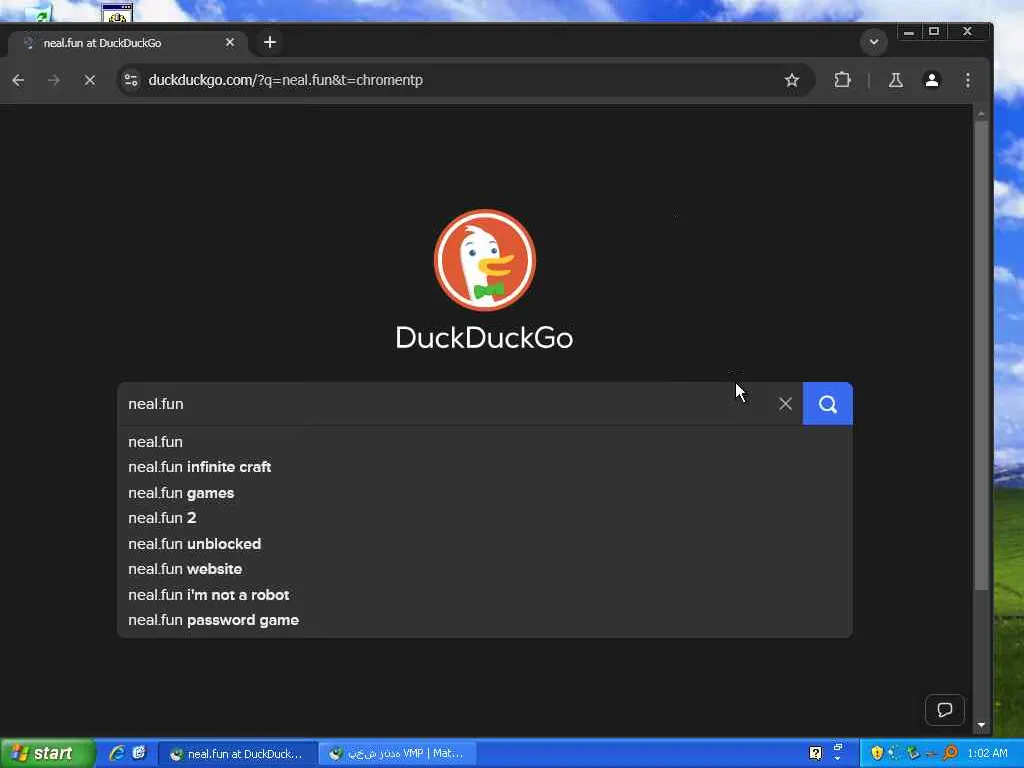This screenshot has width=1024, height=768.
Task: Select suggestion 'neal.fun infinite craft'
Action: [x=485, y=468]
